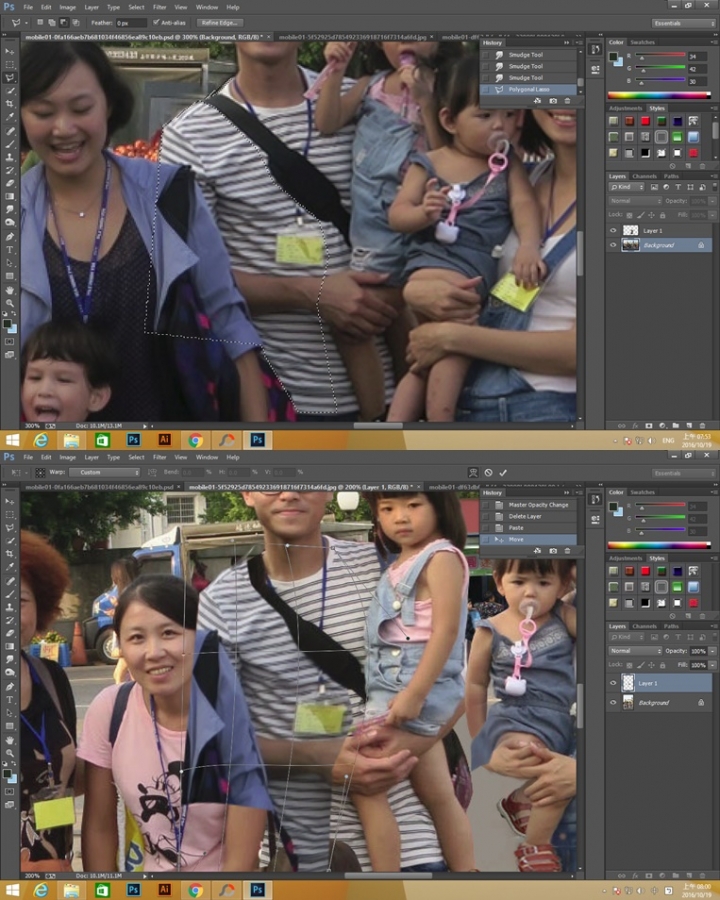720x900 pixels.
Task: Click the red R slider in top Color panel
Action: (x=660, y=55)
